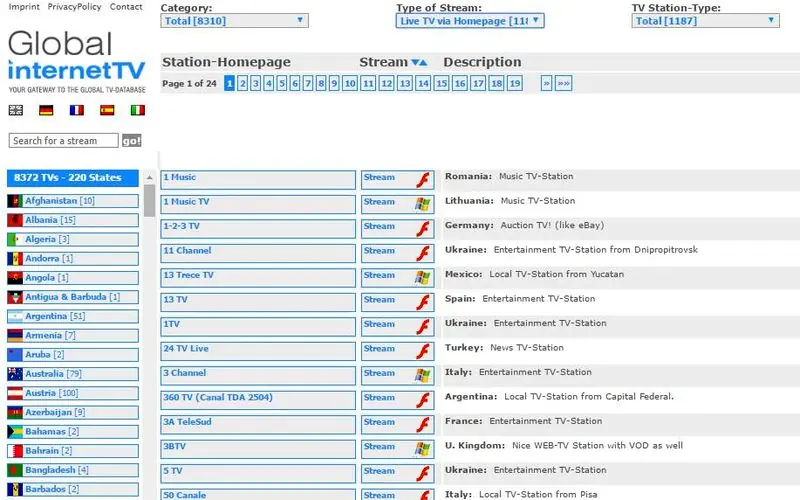Open the 3BTV station homepage
800x500 pixels.
(258, 449)
